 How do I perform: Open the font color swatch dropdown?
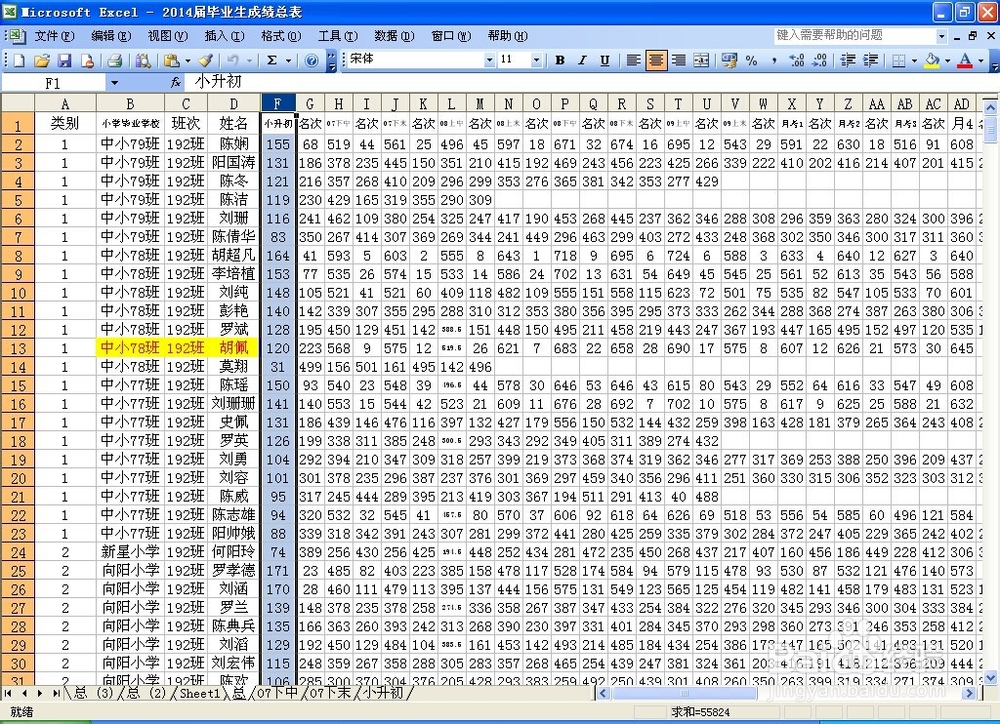click(980, 60)
